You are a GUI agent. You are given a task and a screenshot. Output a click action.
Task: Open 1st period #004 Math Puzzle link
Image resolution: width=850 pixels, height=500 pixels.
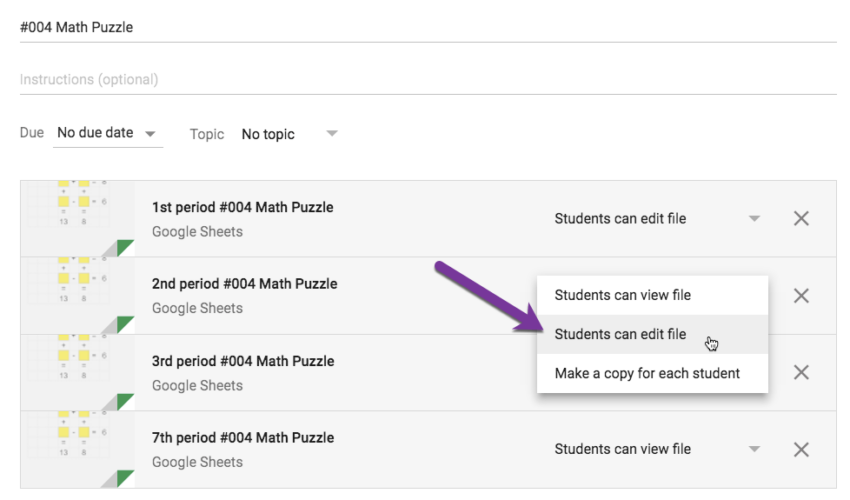click(x=242, y=207)
